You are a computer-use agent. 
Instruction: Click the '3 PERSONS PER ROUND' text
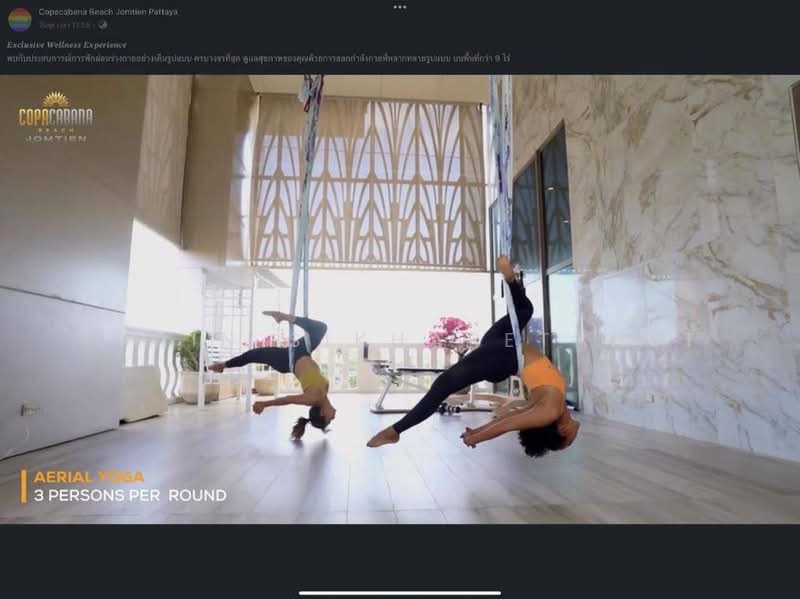pyautogui.click(x=130, y=495)
